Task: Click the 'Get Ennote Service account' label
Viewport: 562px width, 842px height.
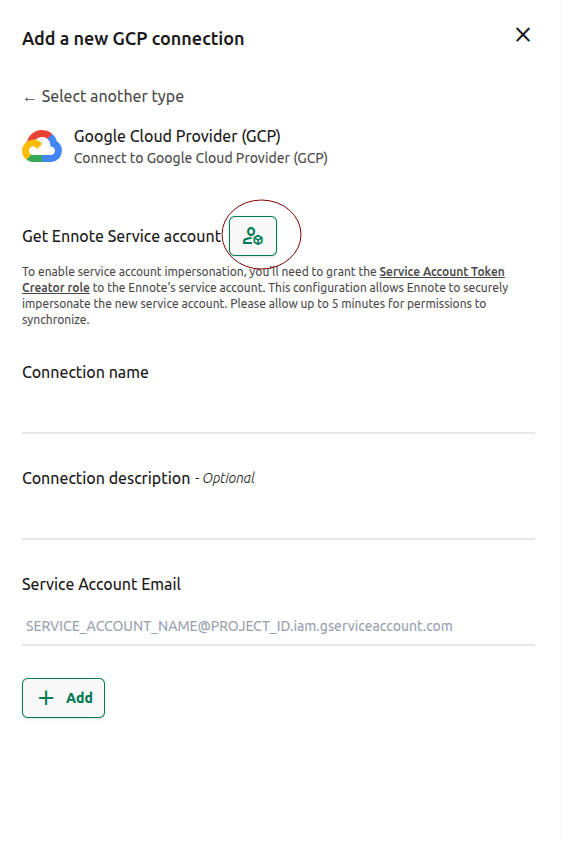Action: [121, 236]
